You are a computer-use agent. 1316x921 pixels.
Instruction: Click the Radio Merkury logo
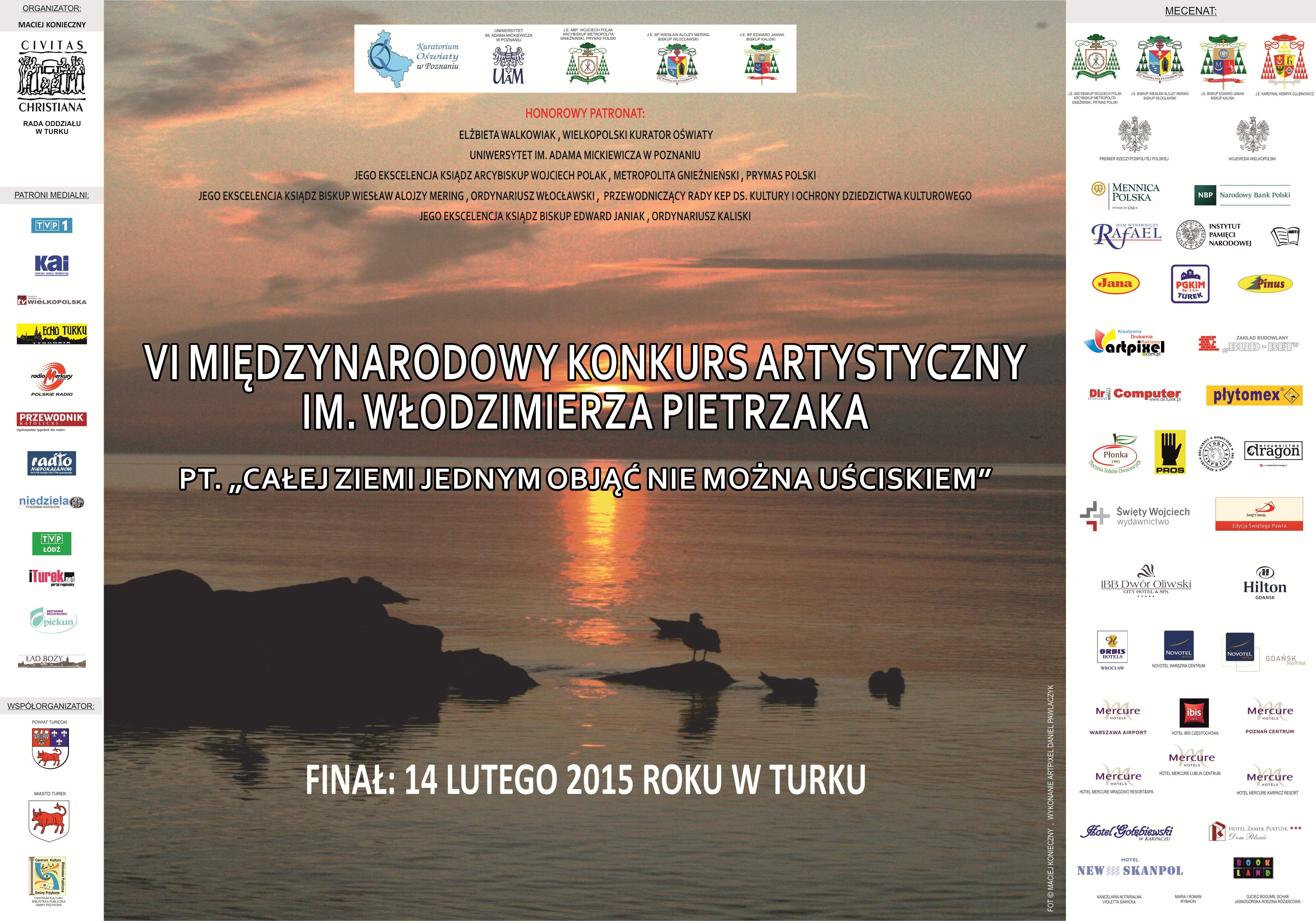pos(52,378)
